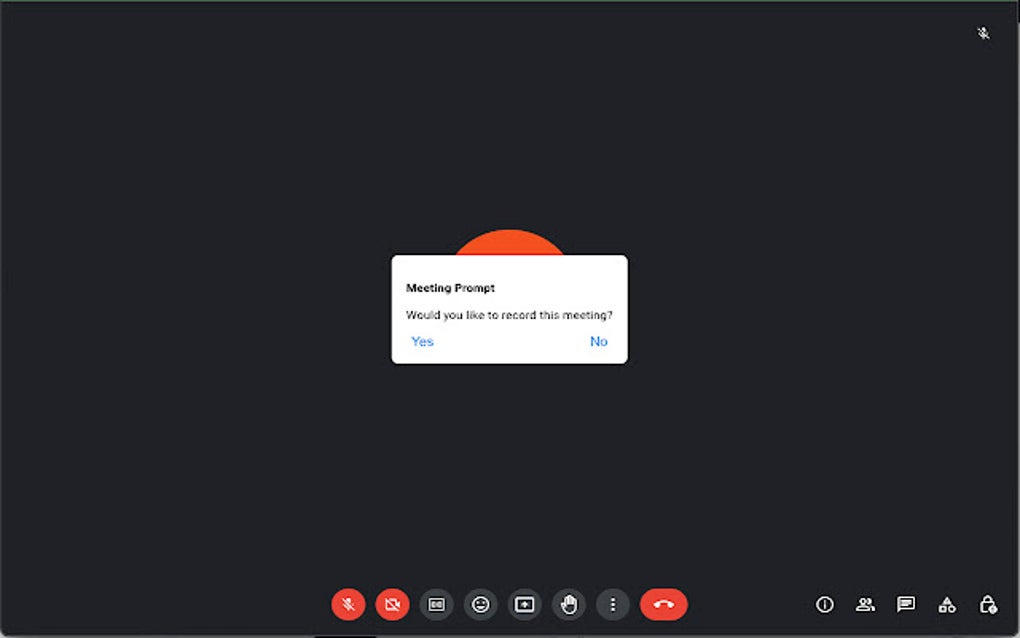Click the muted microphone indicator at top right
The width and height of the screenshot is (1020, 638).
pos(982,33)
